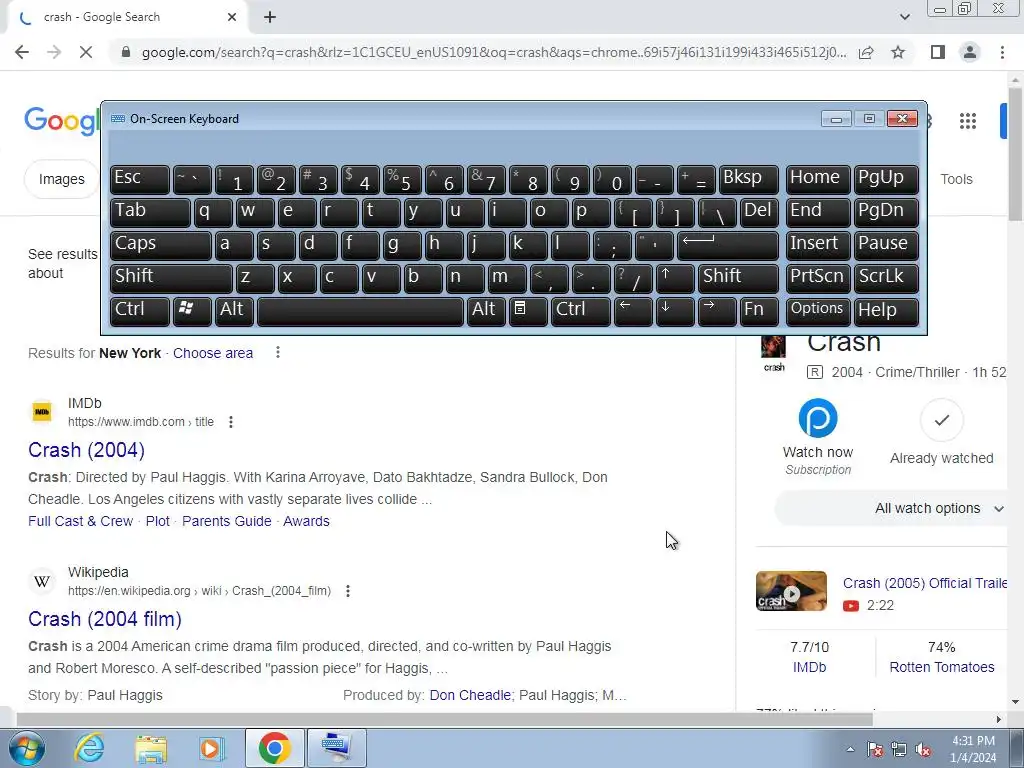This screenshot has width=1024, height=768.
Task: Click the horizontal page scrollbar
Action: [x=444, y=719]
